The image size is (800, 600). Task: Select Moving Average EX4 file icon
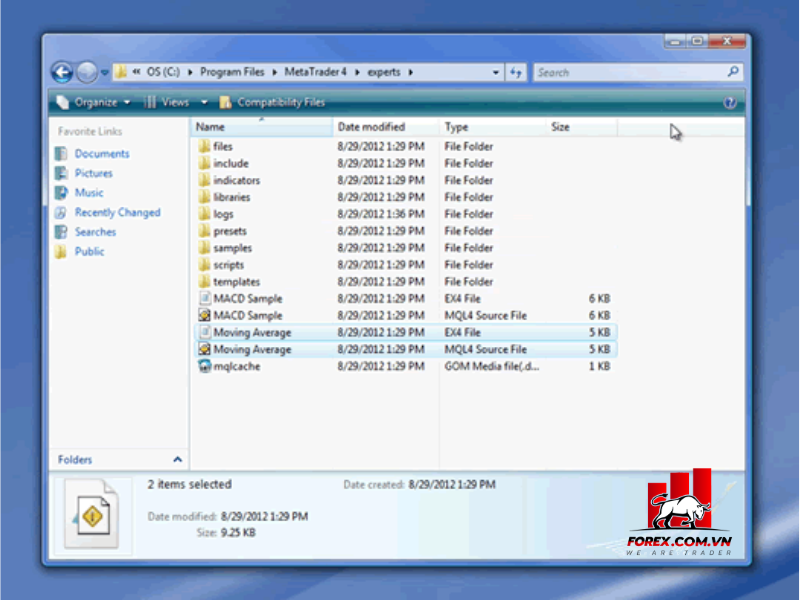click(x=205, y=332)
